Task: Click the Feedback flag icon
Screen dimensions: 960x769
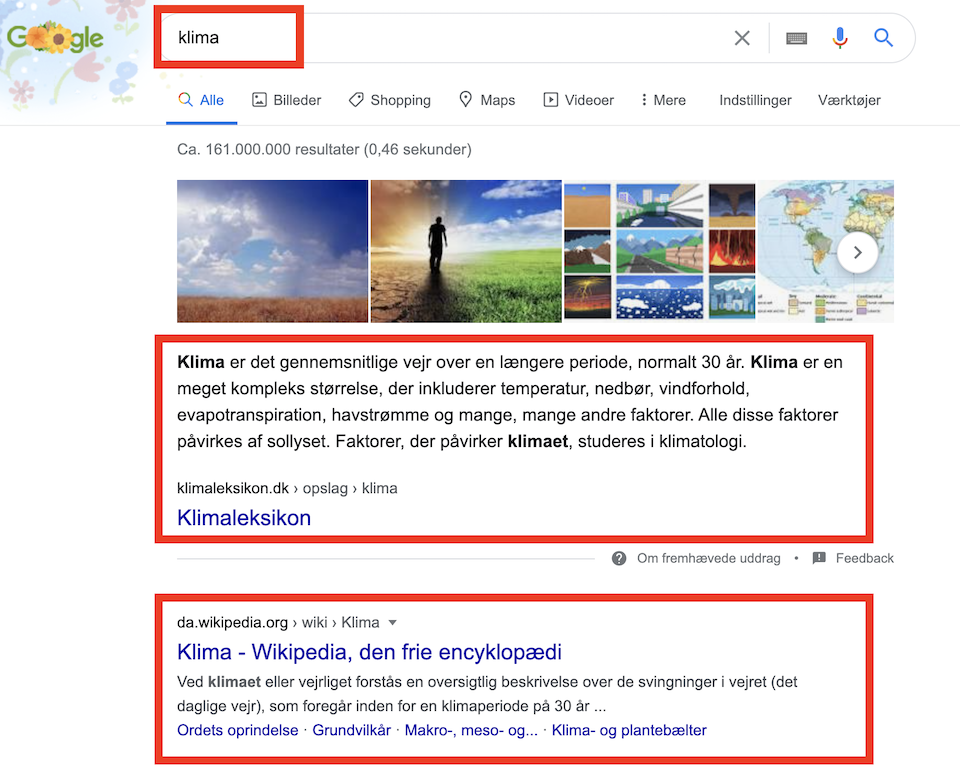Action: [x=819, y=558]
